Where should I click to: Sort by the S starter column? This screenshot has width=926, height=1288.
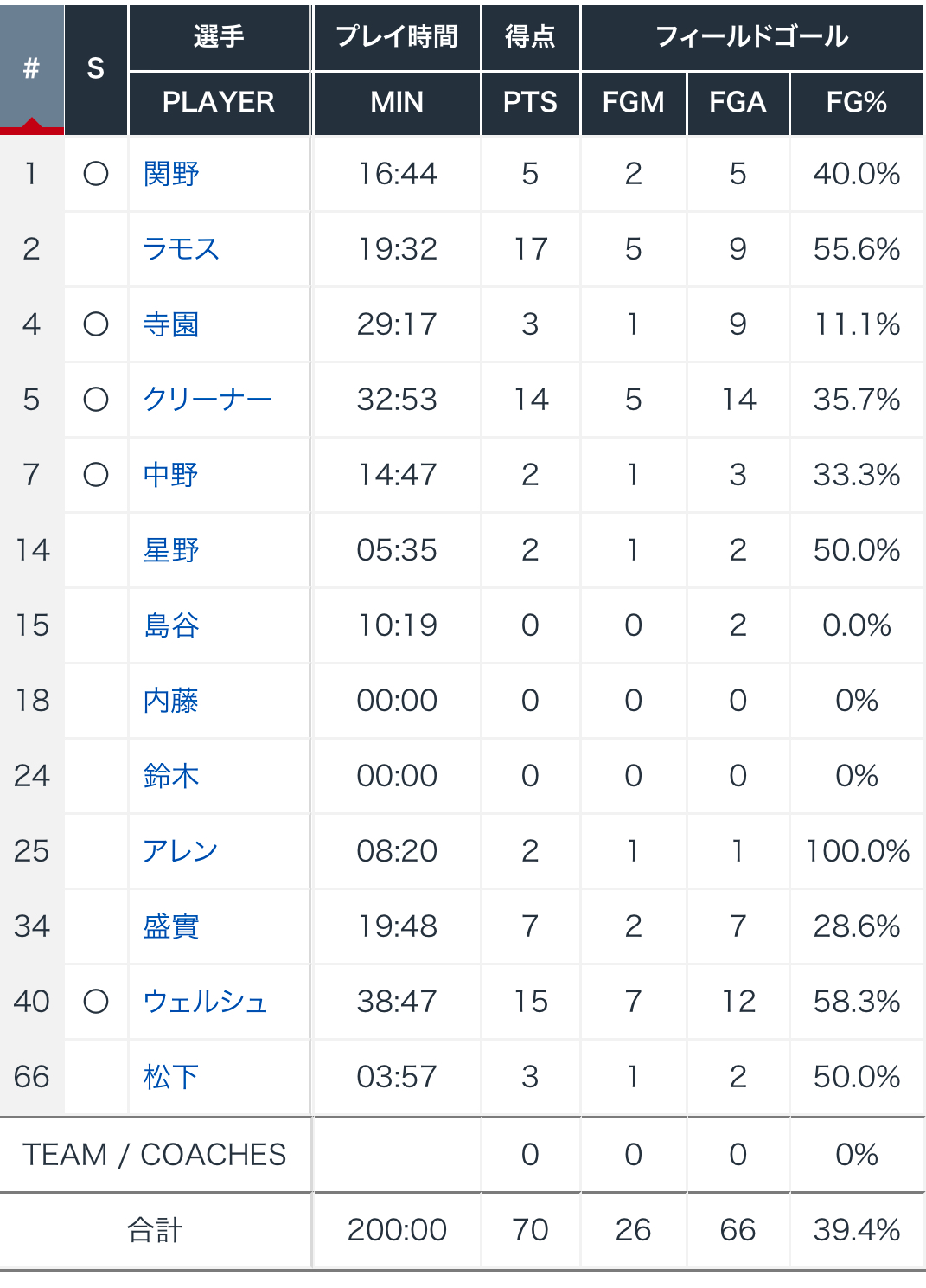(96, 68)
